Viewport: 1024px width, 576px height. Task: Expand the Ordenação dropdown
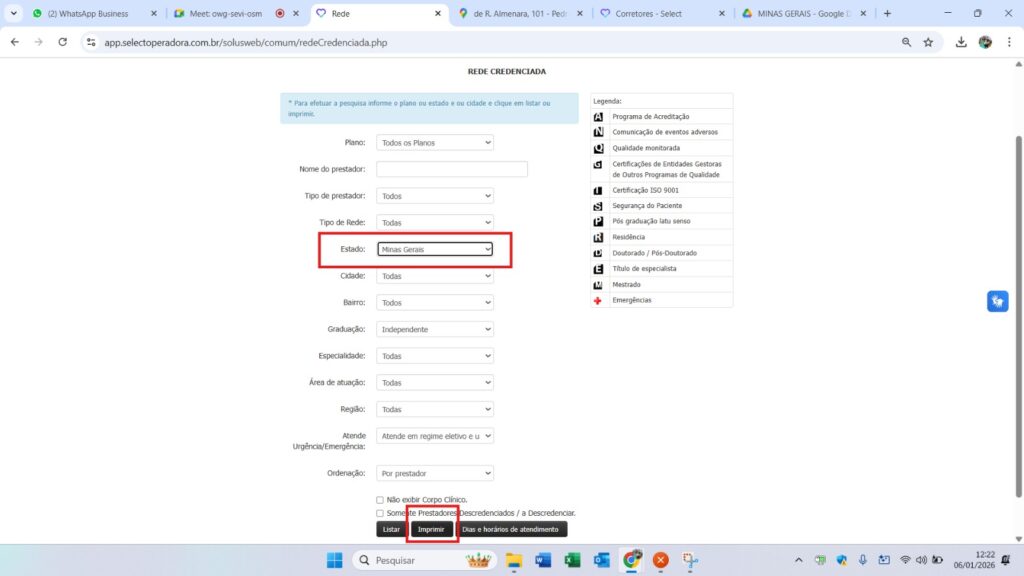pos(435,473)
